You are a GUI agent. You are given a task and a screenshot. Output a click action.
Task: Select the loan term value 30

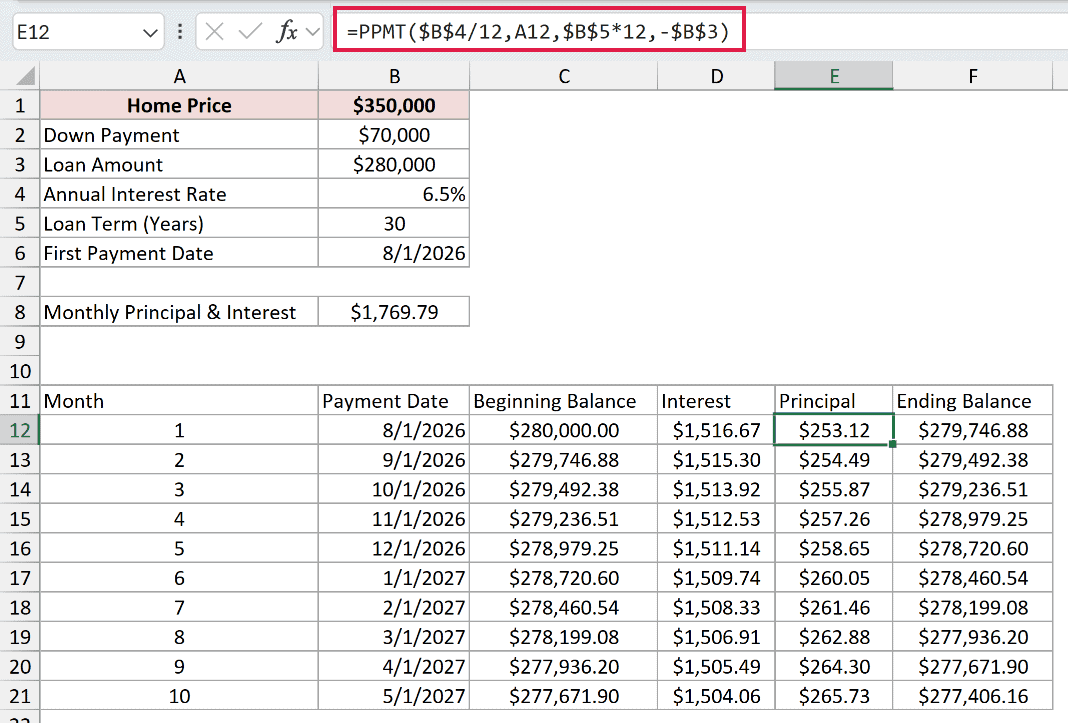coord(394,224)
